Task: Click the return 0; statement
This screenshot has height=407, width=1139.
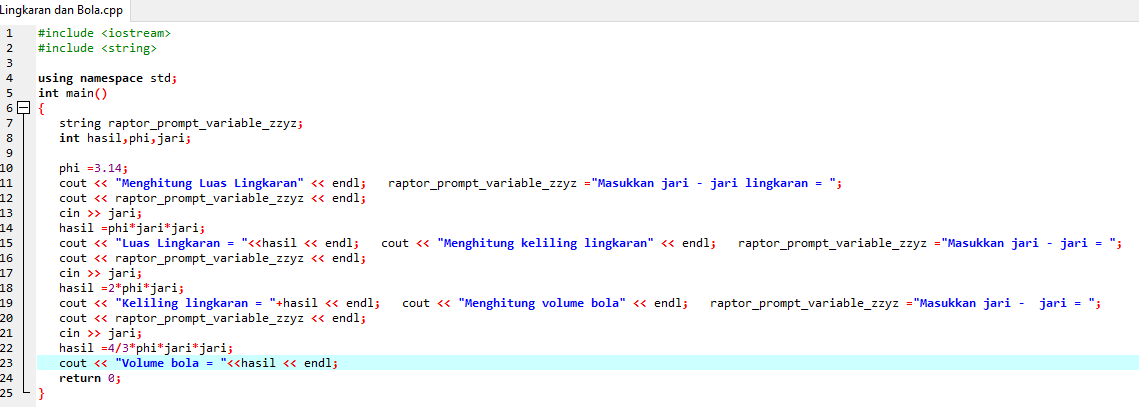Action: pyautogui.click(x=90, y=378)
